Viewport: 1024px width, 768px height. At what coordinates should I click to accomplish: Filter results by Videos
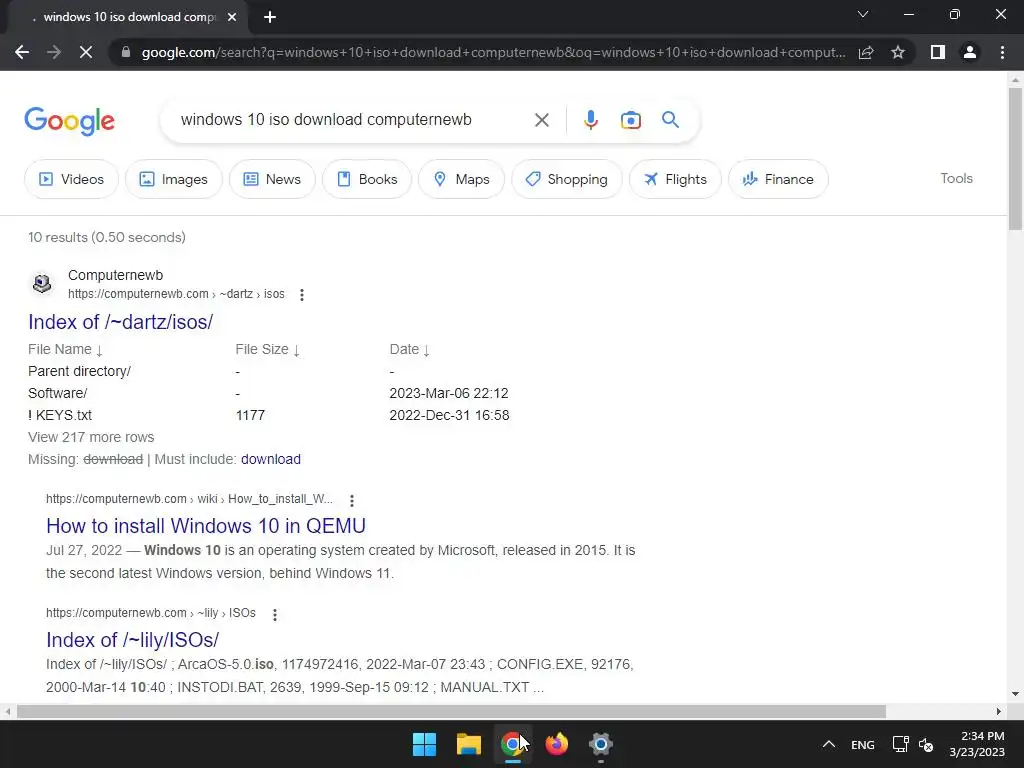[72, 179]
